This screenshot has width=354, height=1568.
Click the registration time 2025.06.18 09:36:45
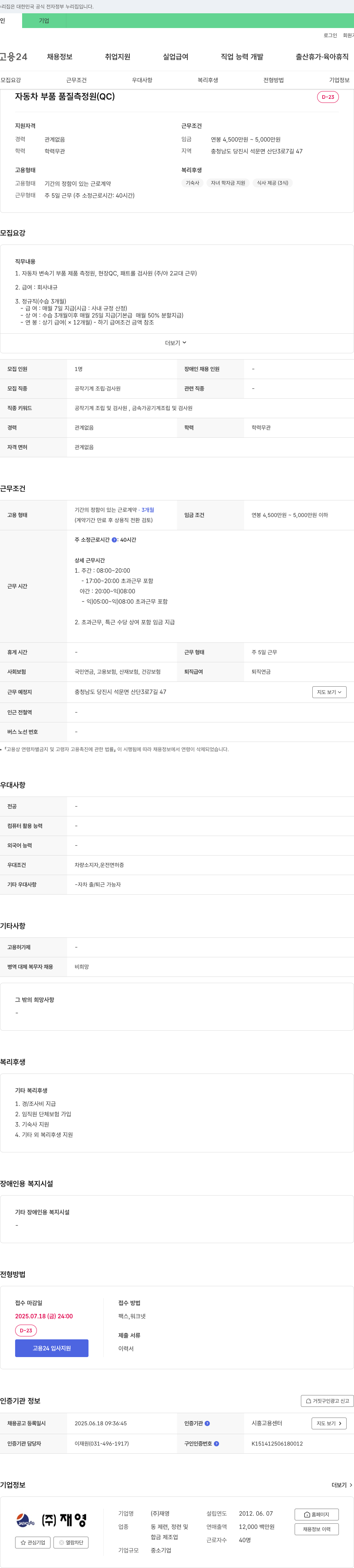click(x=100, y=1423)
